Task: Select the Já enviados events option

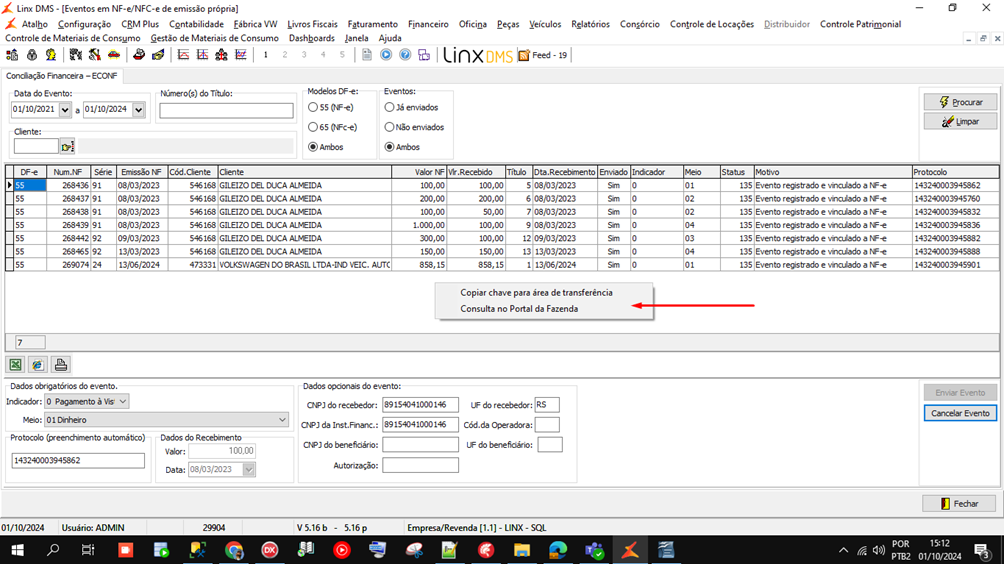Action: [x=389, y=108]
